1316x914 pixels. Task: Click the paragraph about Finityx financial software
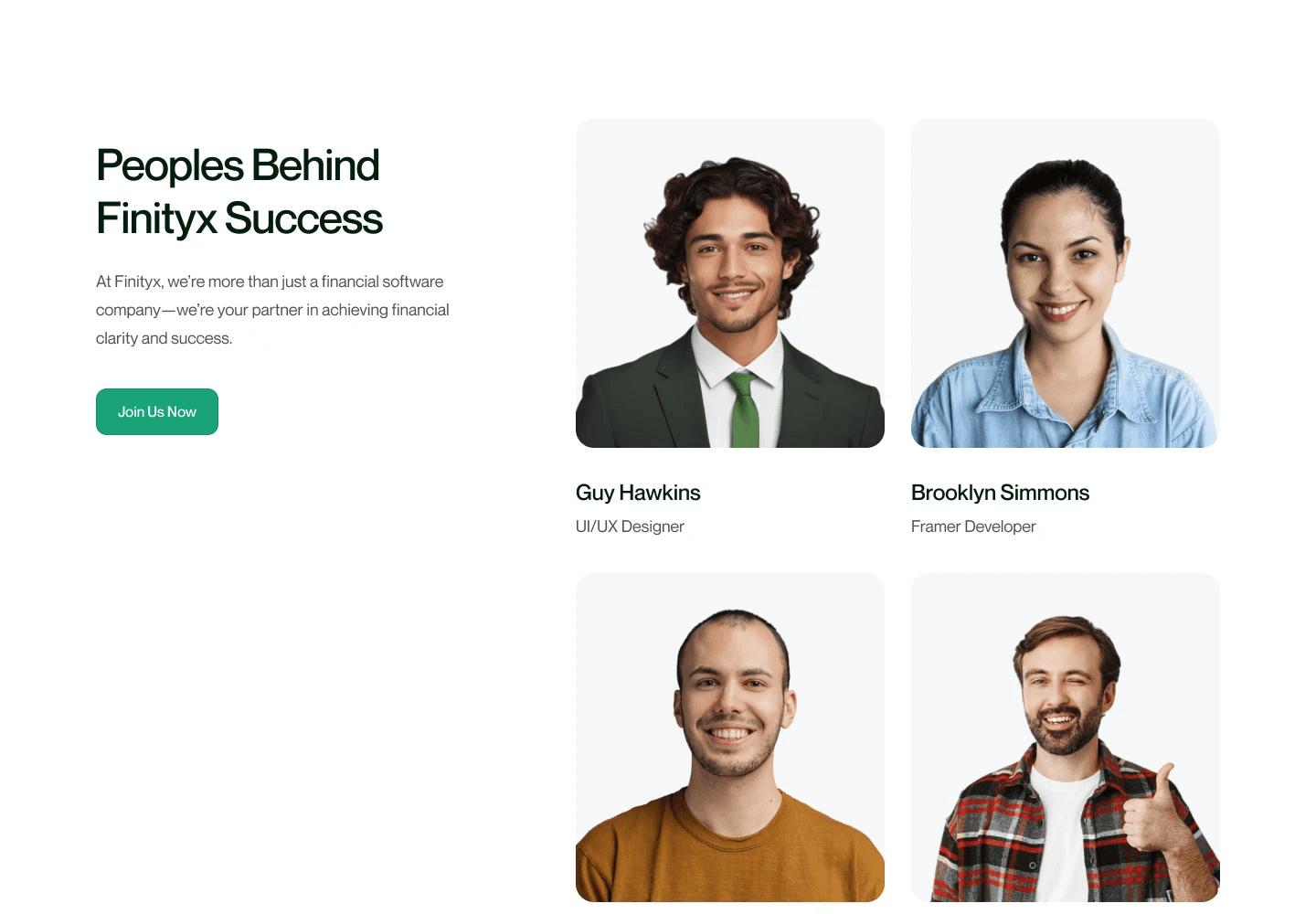(x=272, y=310)
